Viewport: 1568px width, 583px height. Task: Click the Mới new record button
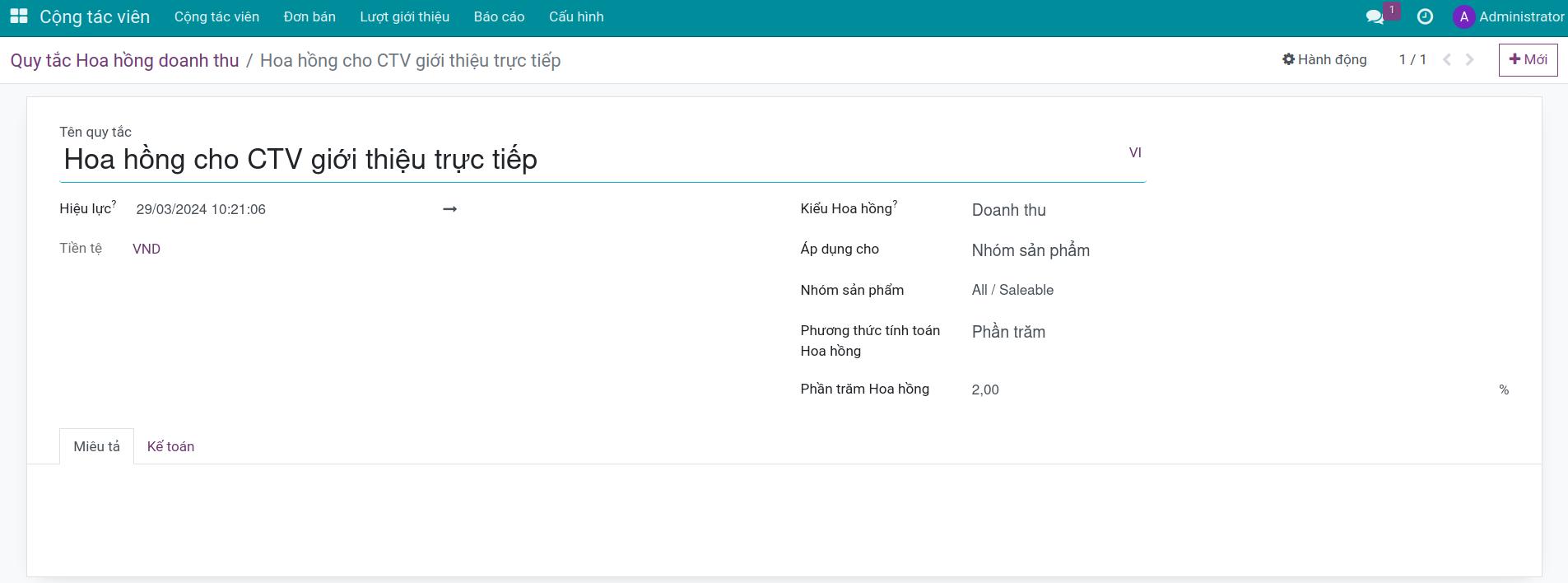[x=1528, y=59]
